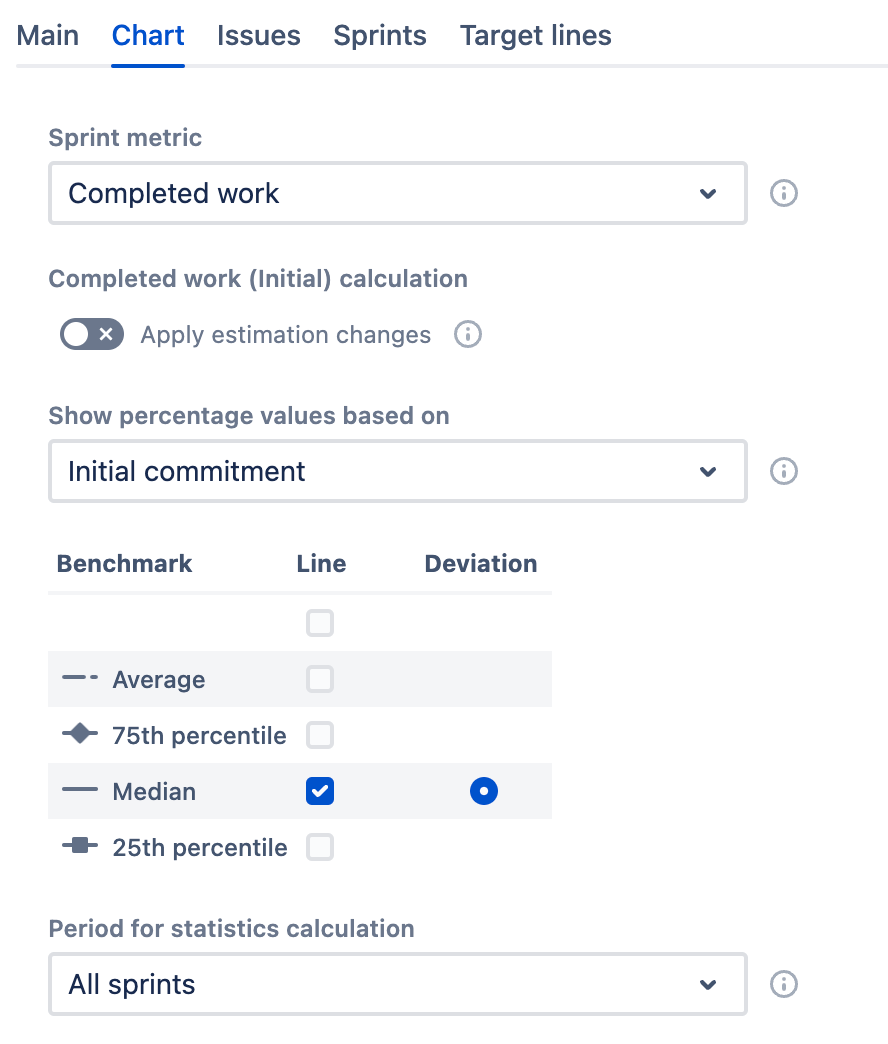The image size is (888, 1044).
Task: Tick the unlabeled top line checkbox
Action: click(x=320, y=623)
